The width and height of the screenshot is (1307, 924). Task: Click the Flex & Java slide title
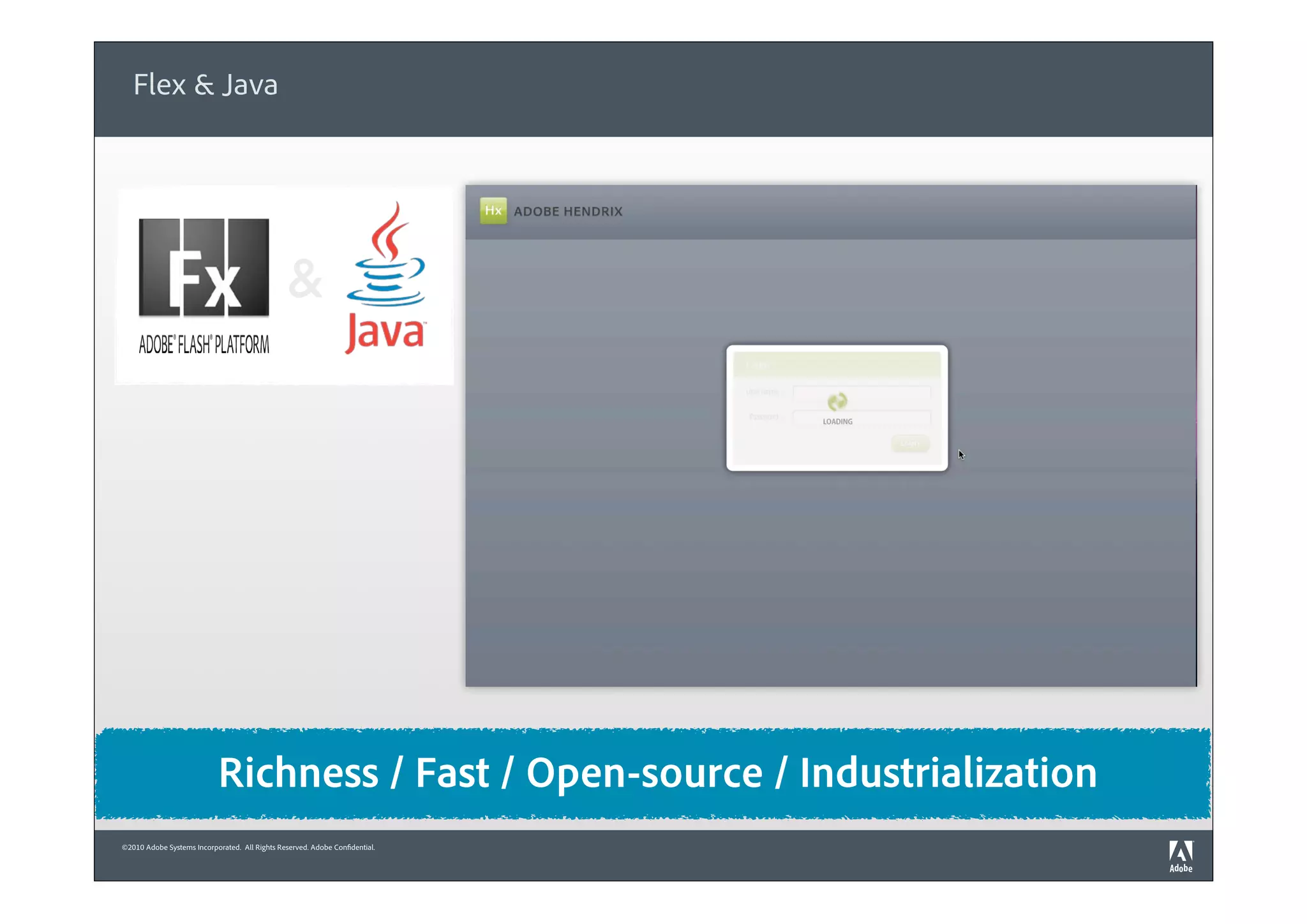point(205,85)
